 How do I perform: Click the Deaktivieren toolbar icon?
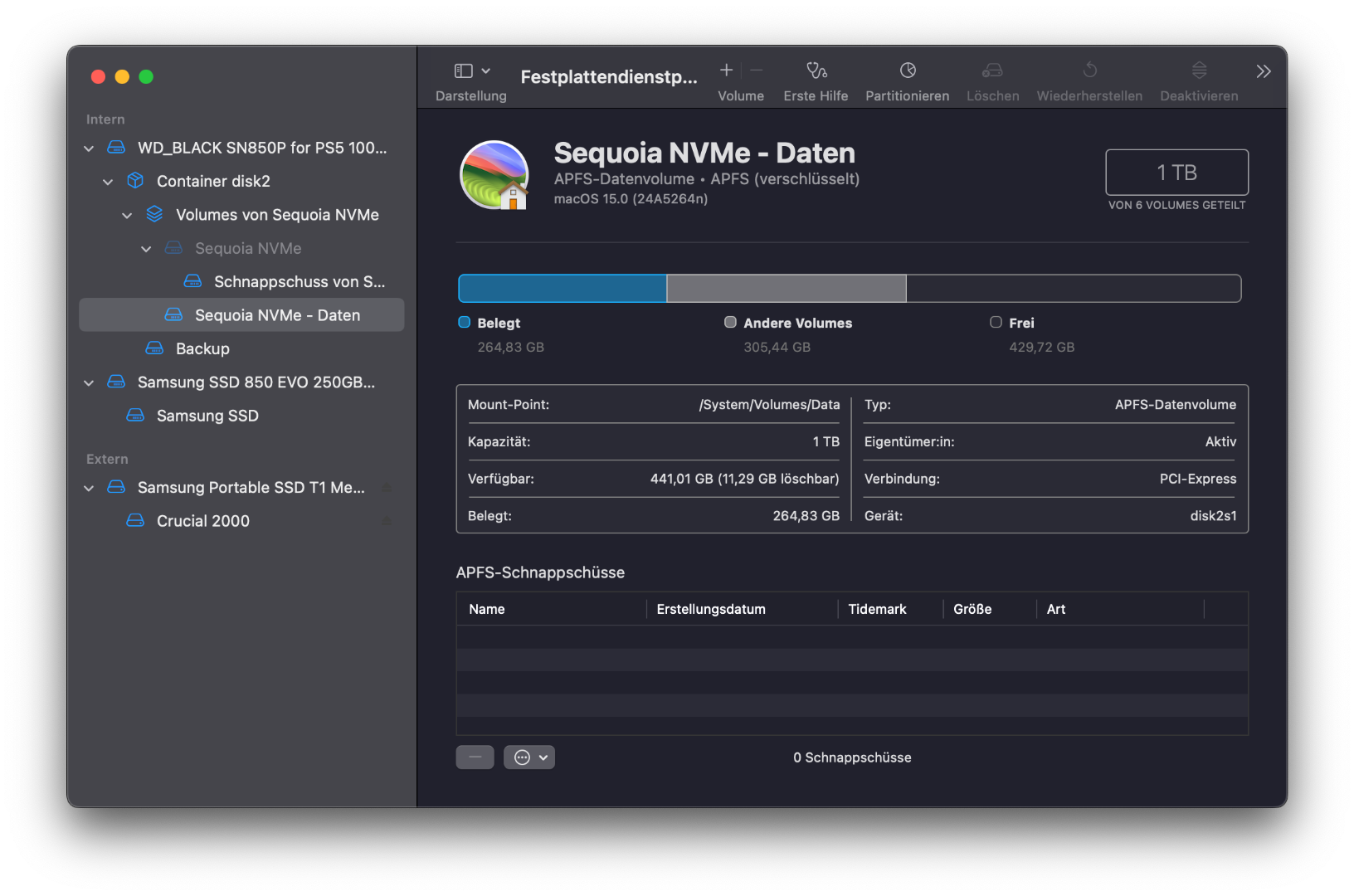pyautogui.click(x=1199, y=71)
